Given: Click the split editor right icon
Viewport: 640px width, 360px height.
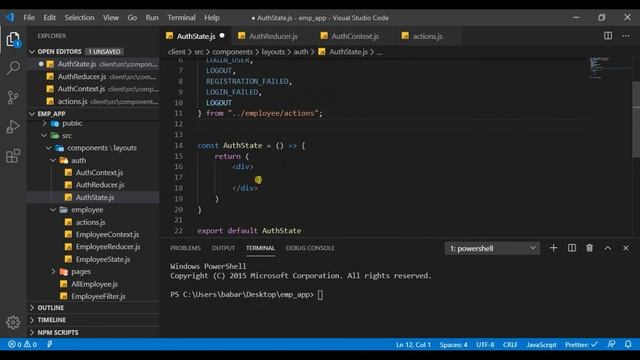Looking at the screenshot, I should tap(608, 36).
